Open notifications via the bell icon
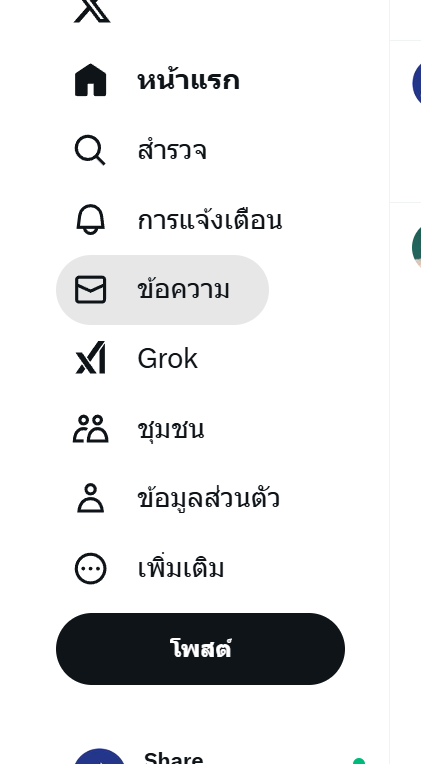421x764 pixels. (x=91, y=220)
